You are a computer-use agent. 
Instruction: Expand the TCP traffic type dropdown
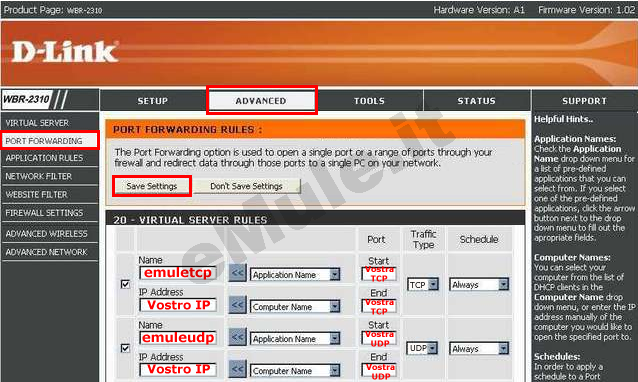point(423,284)
